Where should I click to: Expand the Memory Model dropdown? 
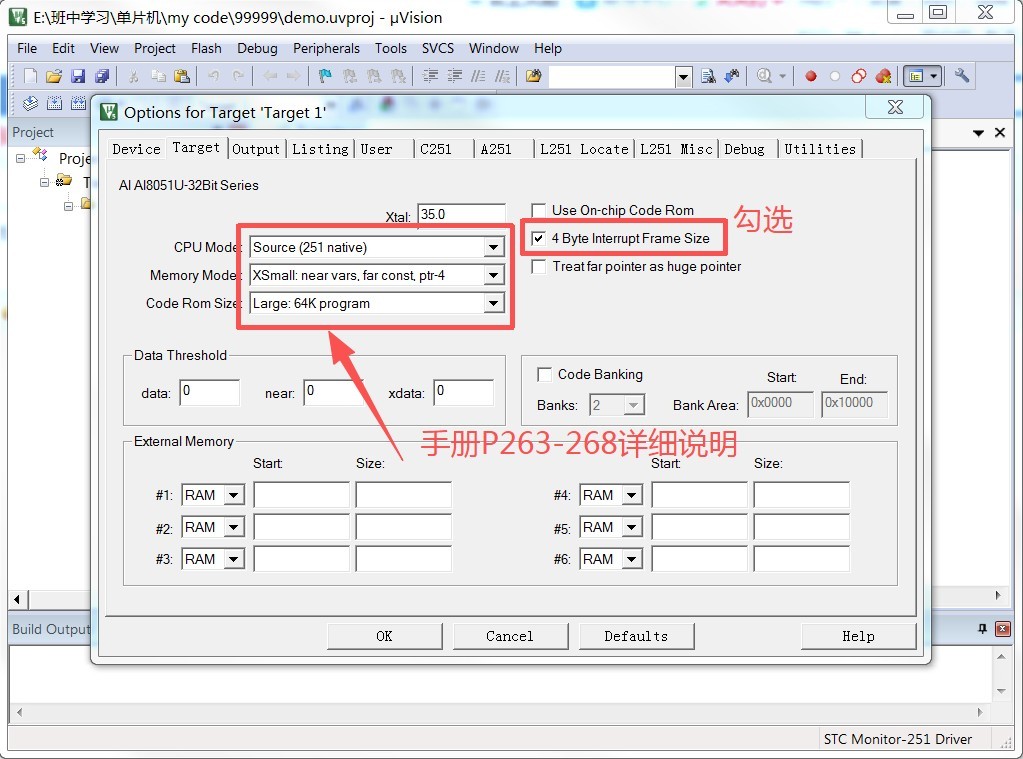(493, 275)
